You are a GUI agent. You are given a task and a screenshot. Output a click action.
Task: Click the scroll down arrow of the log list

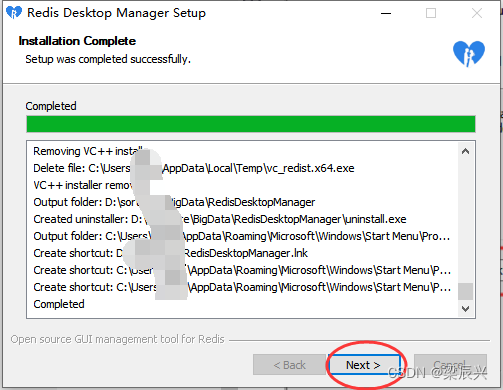pyautogui.click(x=465, y=309)
